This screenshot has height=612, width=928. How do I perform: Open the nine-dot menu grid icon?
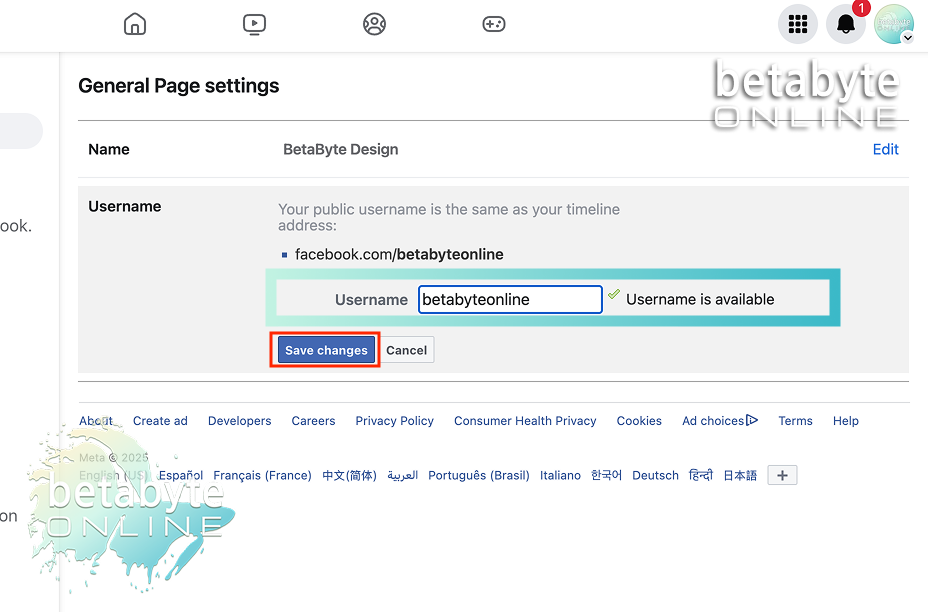click(797, 25)
